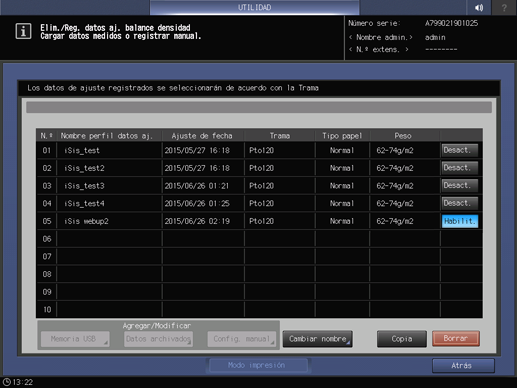Select empty row number 10
The width and height of the screenshot is (517, 388).
click(259, 309)
